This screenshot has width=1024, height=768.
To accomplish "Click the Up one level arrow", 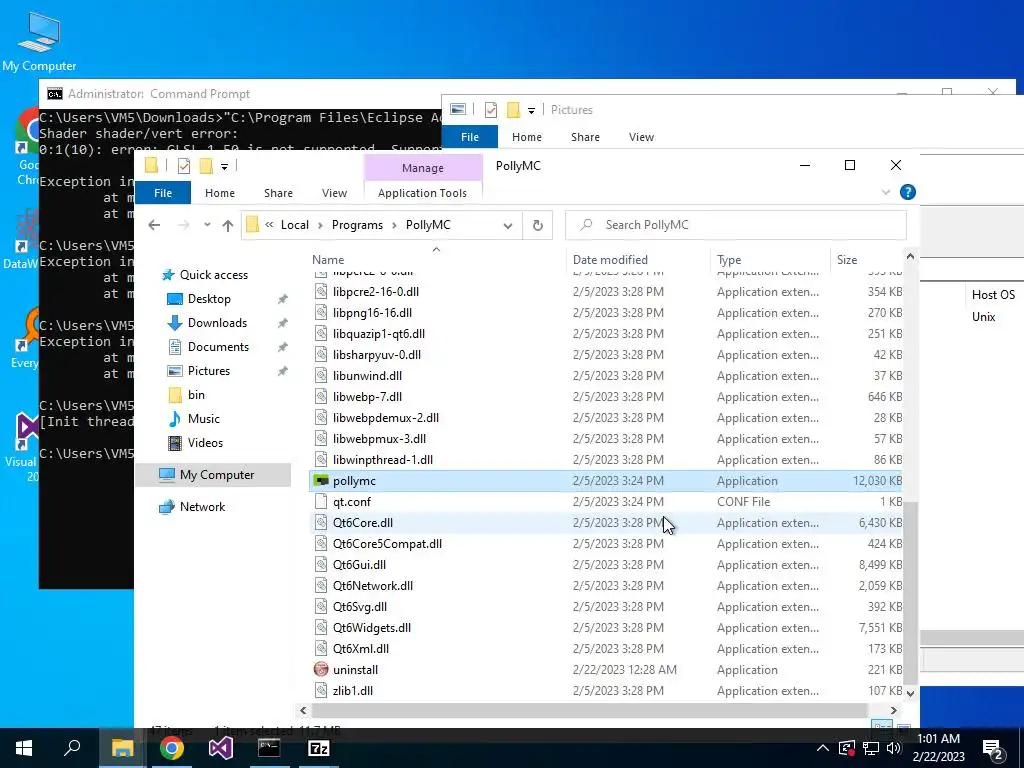I will 227,225.
